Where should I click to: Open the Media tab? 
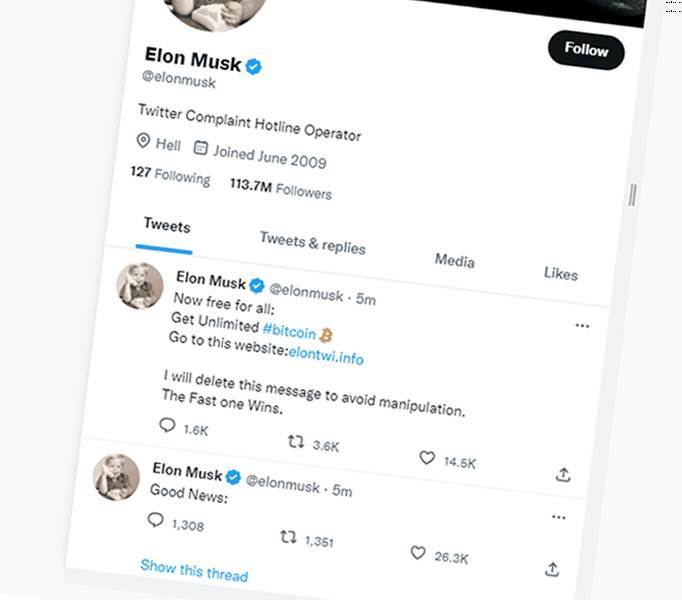coord(455,260)
